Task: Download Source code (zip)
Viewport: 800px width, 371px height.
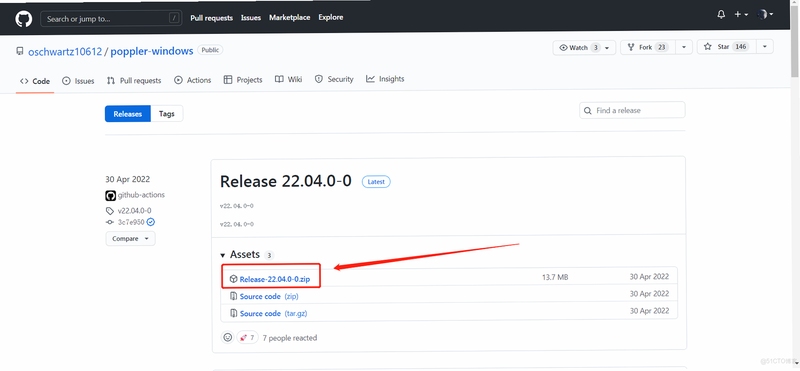Action: [x=269, y=296]
